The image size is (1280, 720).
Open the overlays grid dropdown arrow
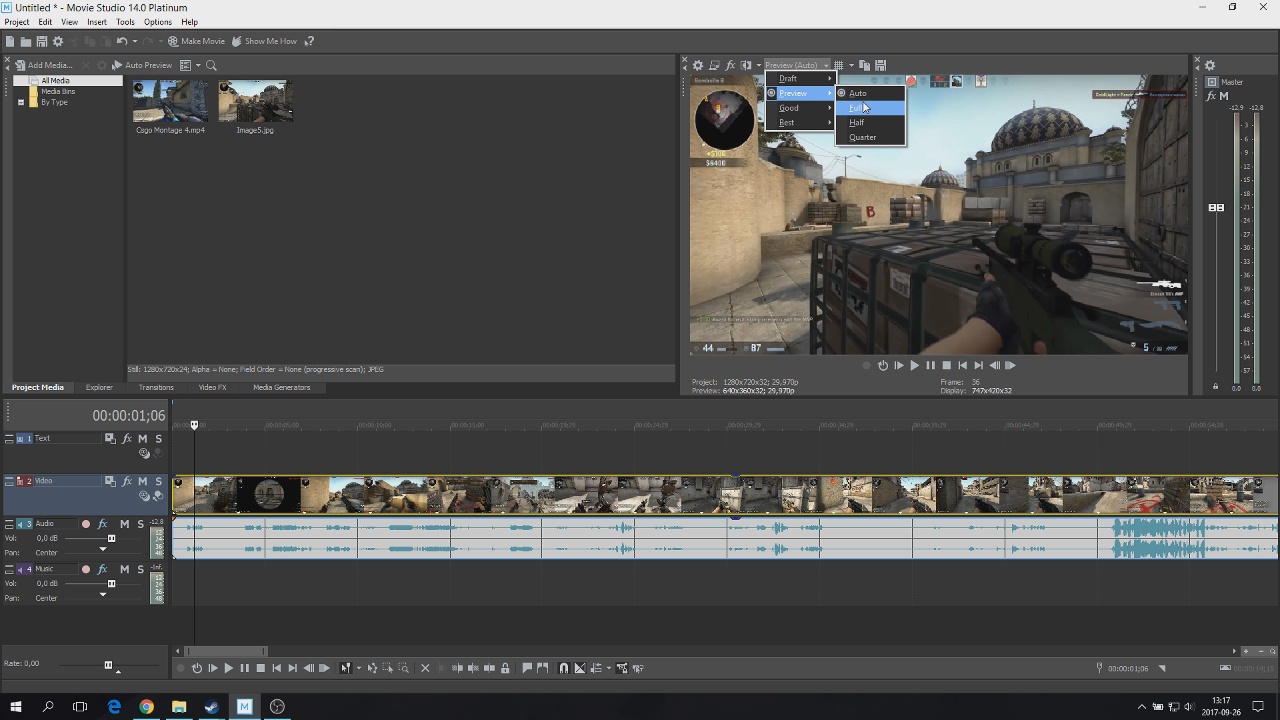(851, 65)
